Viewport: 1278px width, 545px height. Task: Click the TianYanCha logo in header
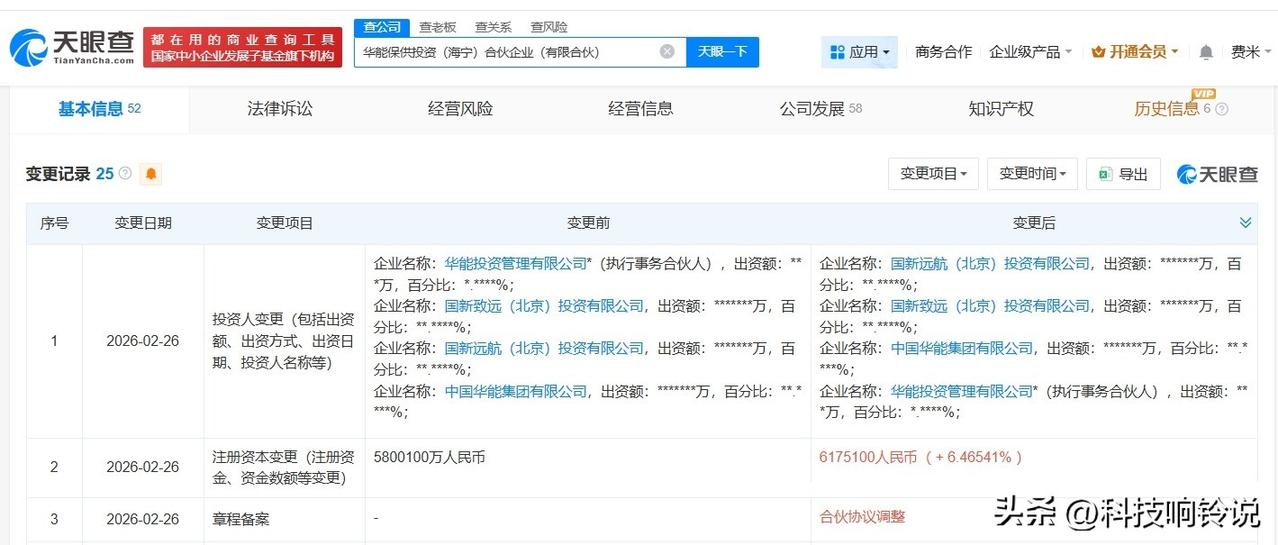[72, 47]
